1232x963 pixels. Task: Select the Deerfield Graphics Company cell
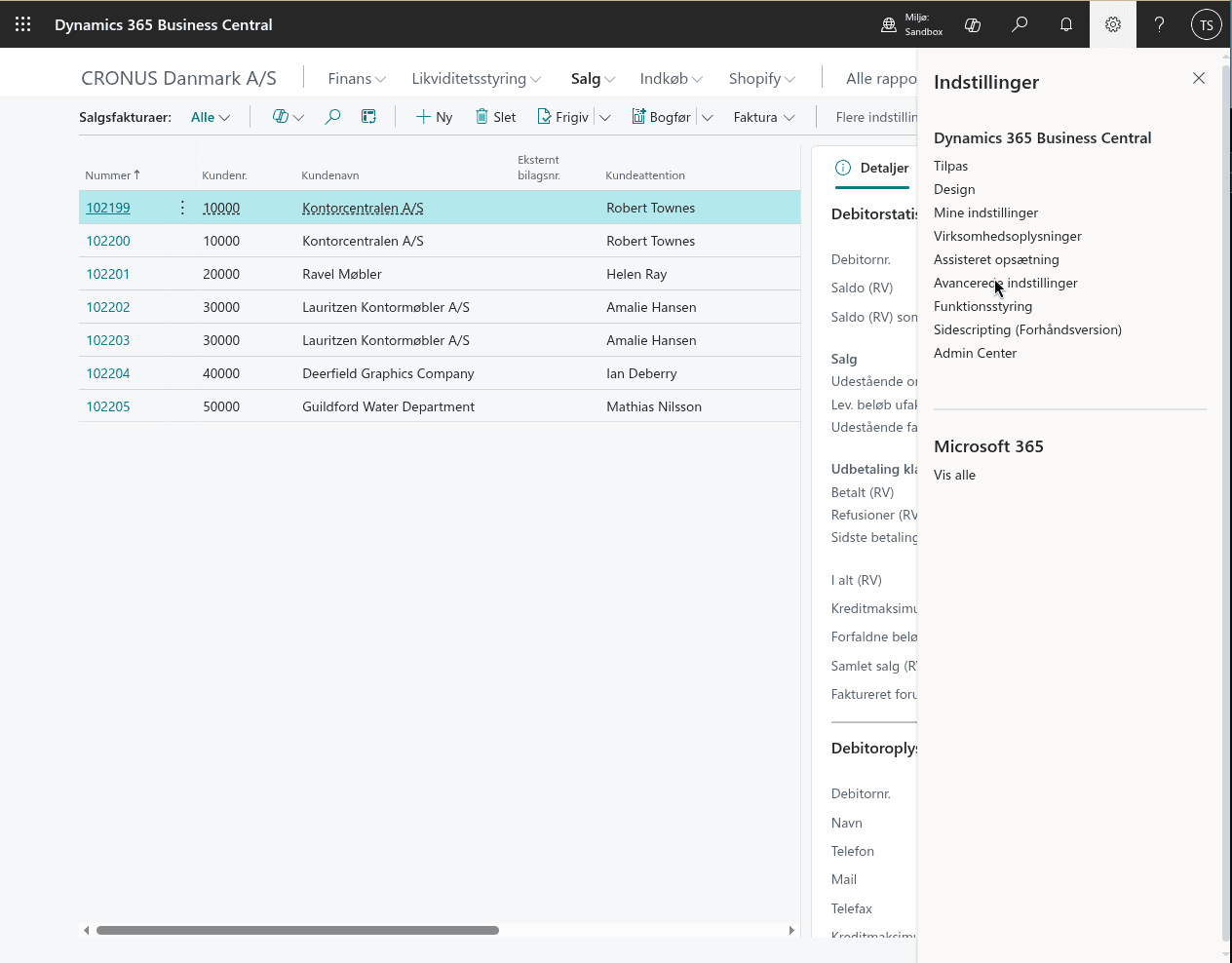pyautogui.click(x=388, y=373)
